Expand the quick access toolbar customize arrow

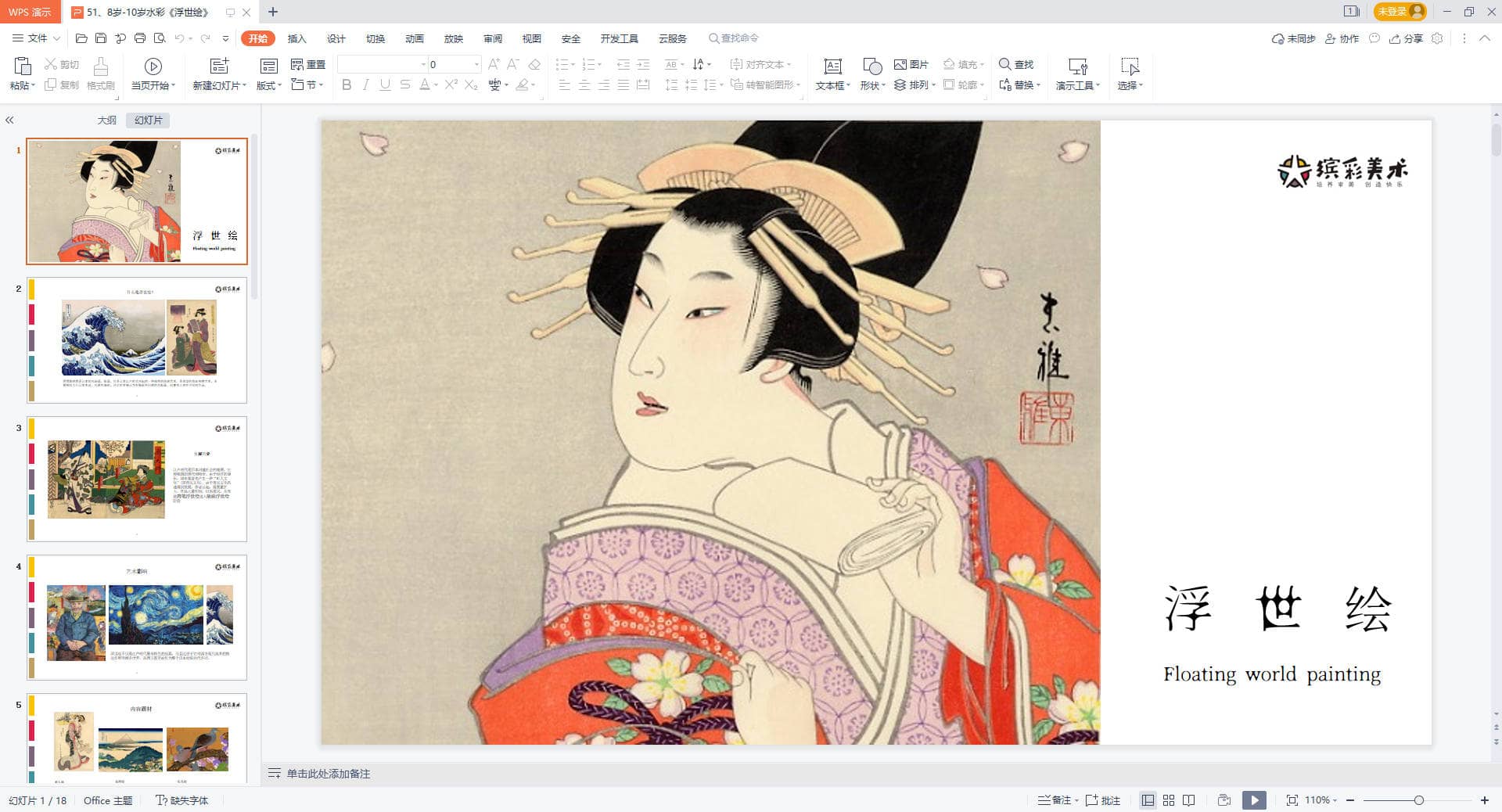pos(226,38)
